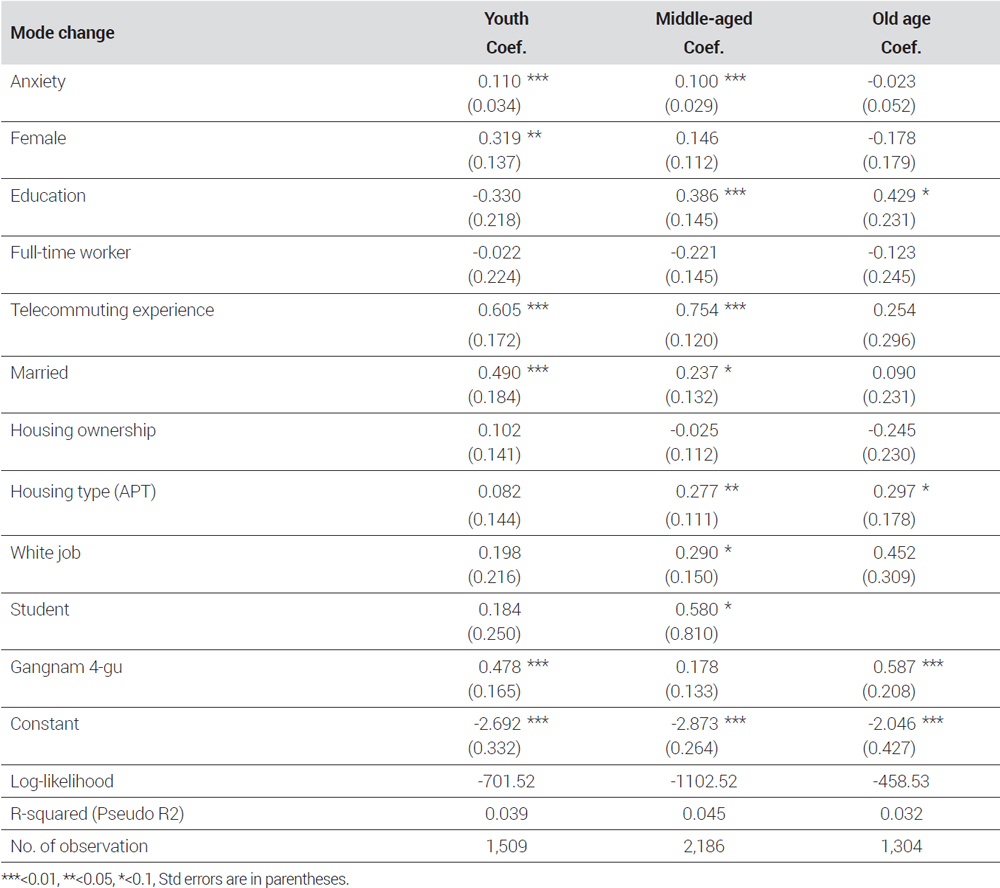1000x888 pixels.
Task: Click the Youth log-likelihood value -701.52
Action: (506, 781)
